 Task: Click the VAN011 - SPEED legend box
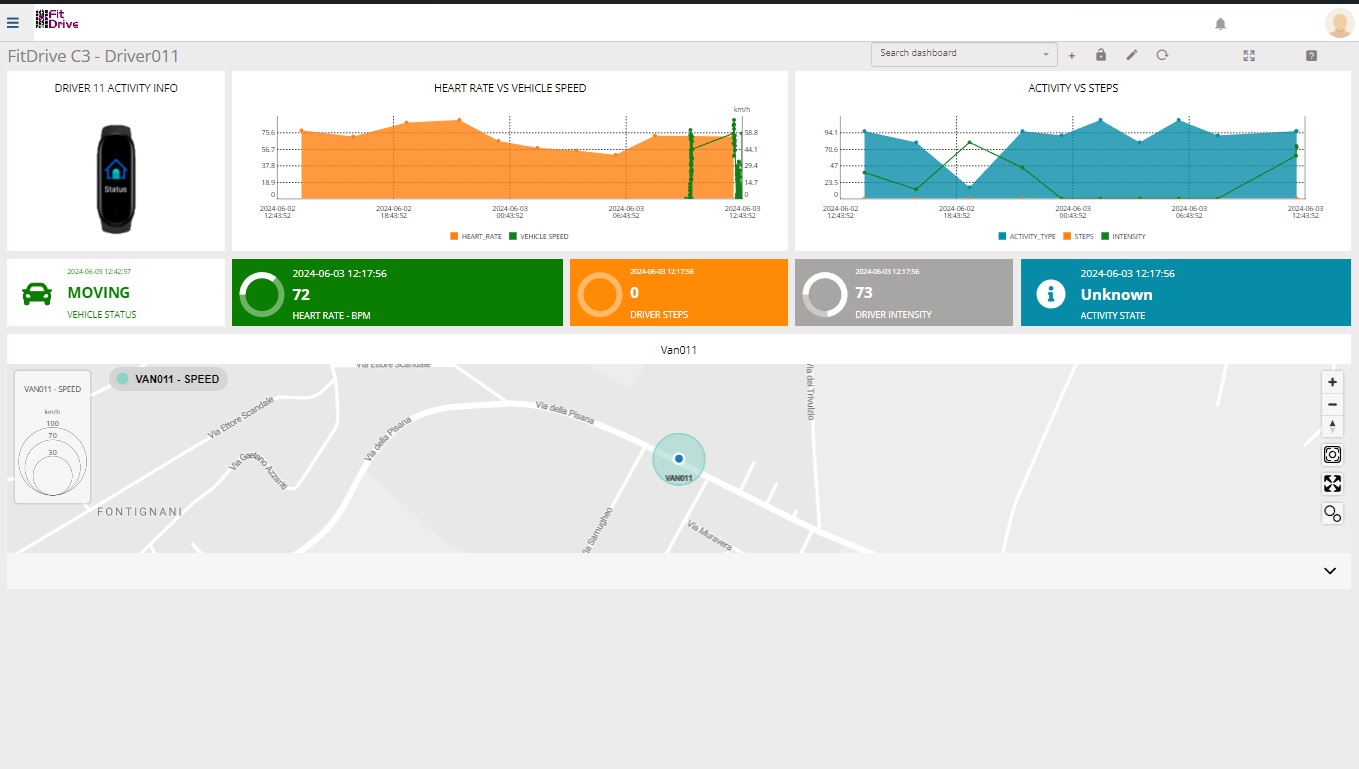[52, 436]
